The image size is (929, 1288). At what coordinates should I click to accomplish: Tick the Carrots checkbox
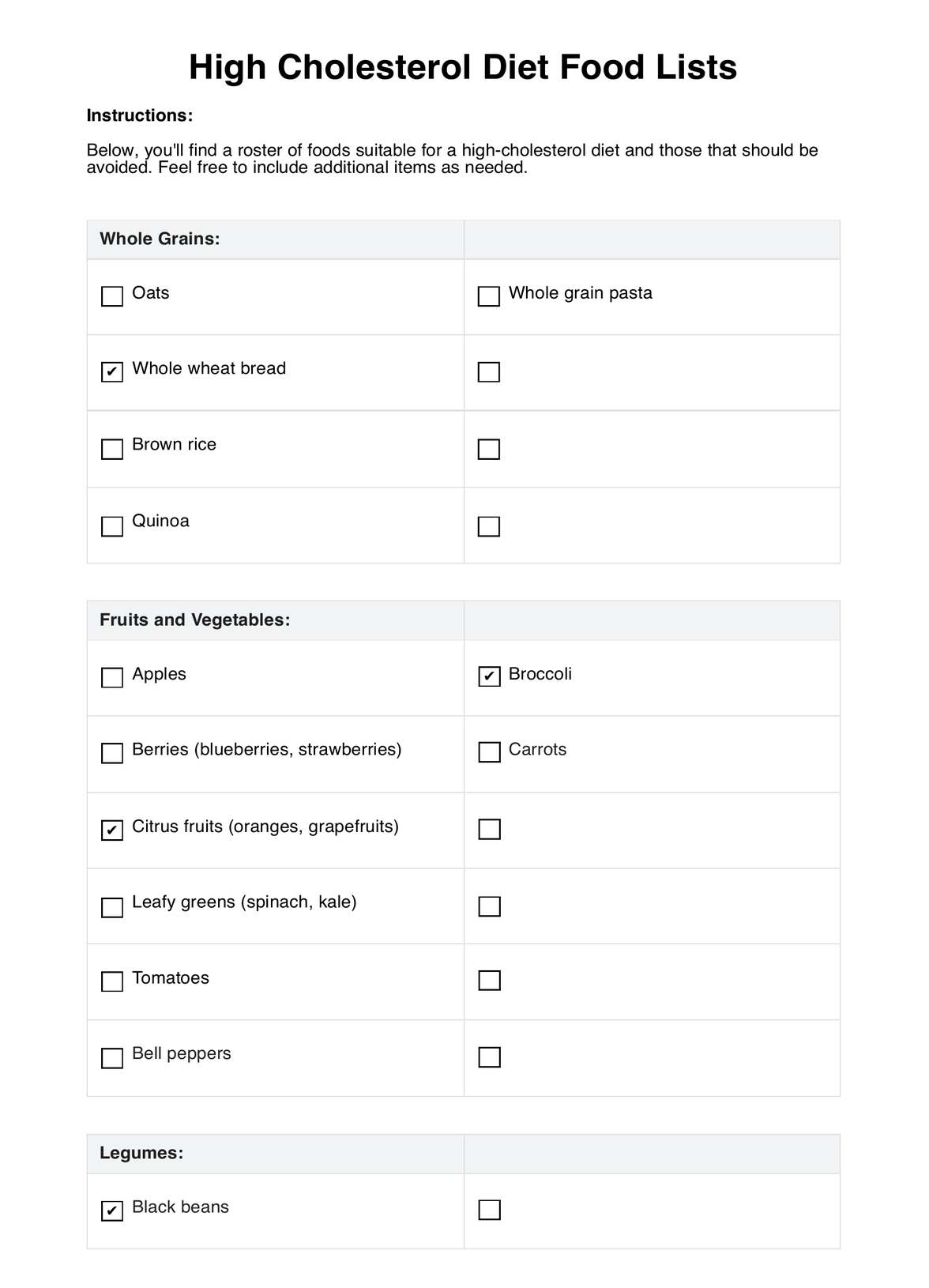[489, 752]
